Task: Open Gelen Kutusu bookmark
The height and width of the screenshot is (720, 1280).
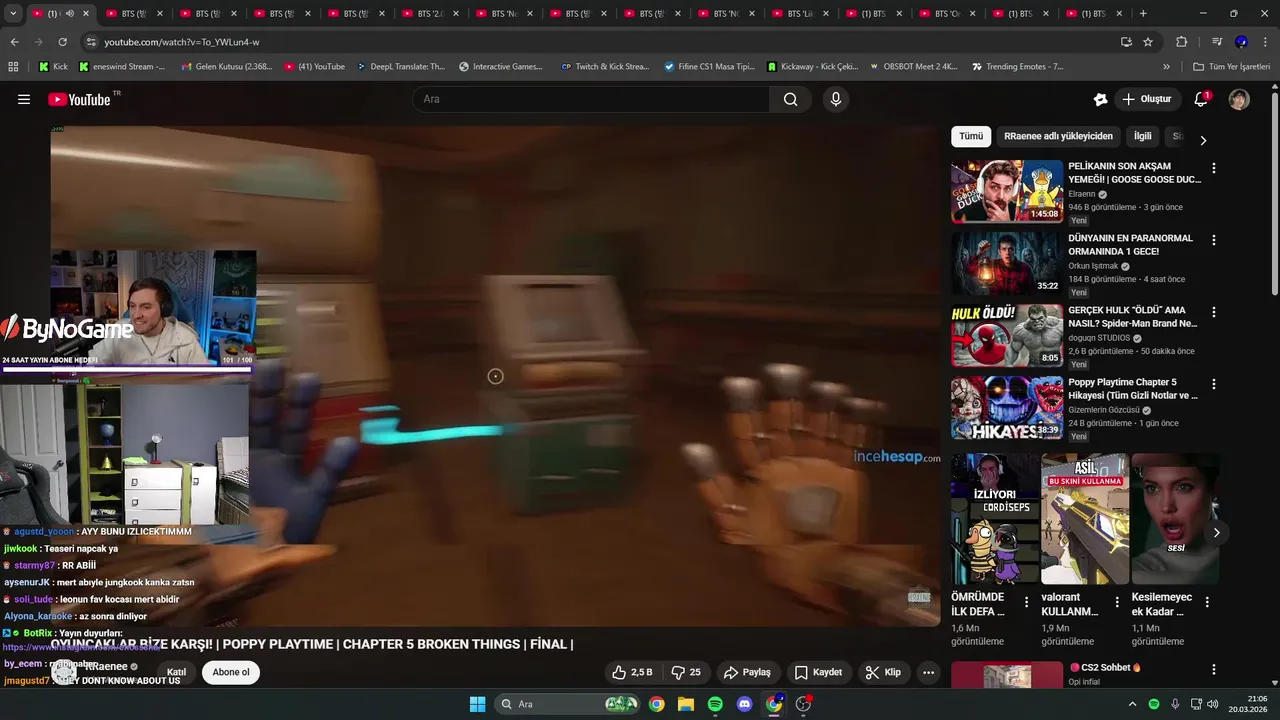Action: (227, 66)
